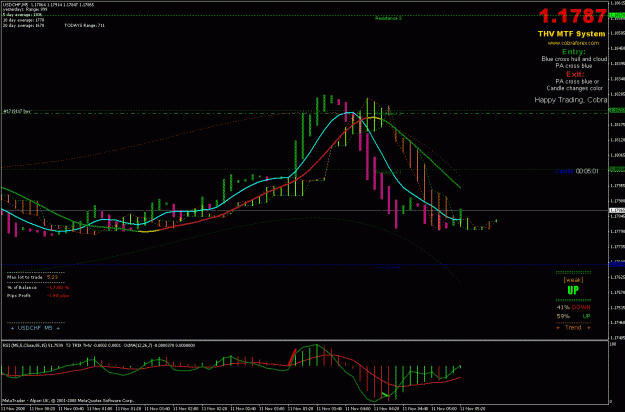Click the RSI / T3 TRIX indicator subwindow label

pos(98,345)
